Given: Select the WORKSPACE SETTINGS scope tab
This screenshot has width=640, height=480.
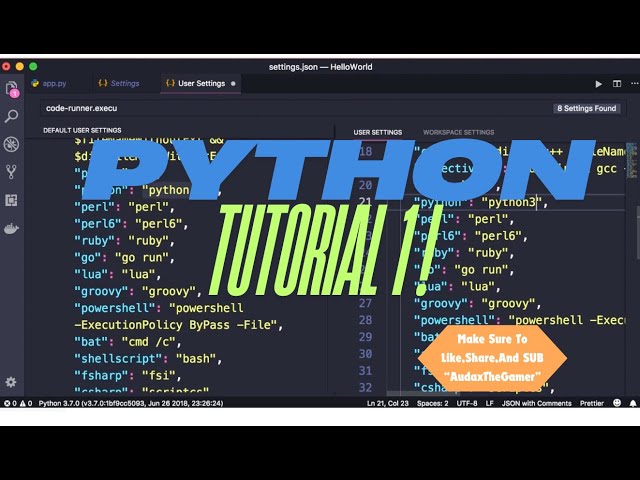Looking at the screenshot, I should [x=458, y=132].
